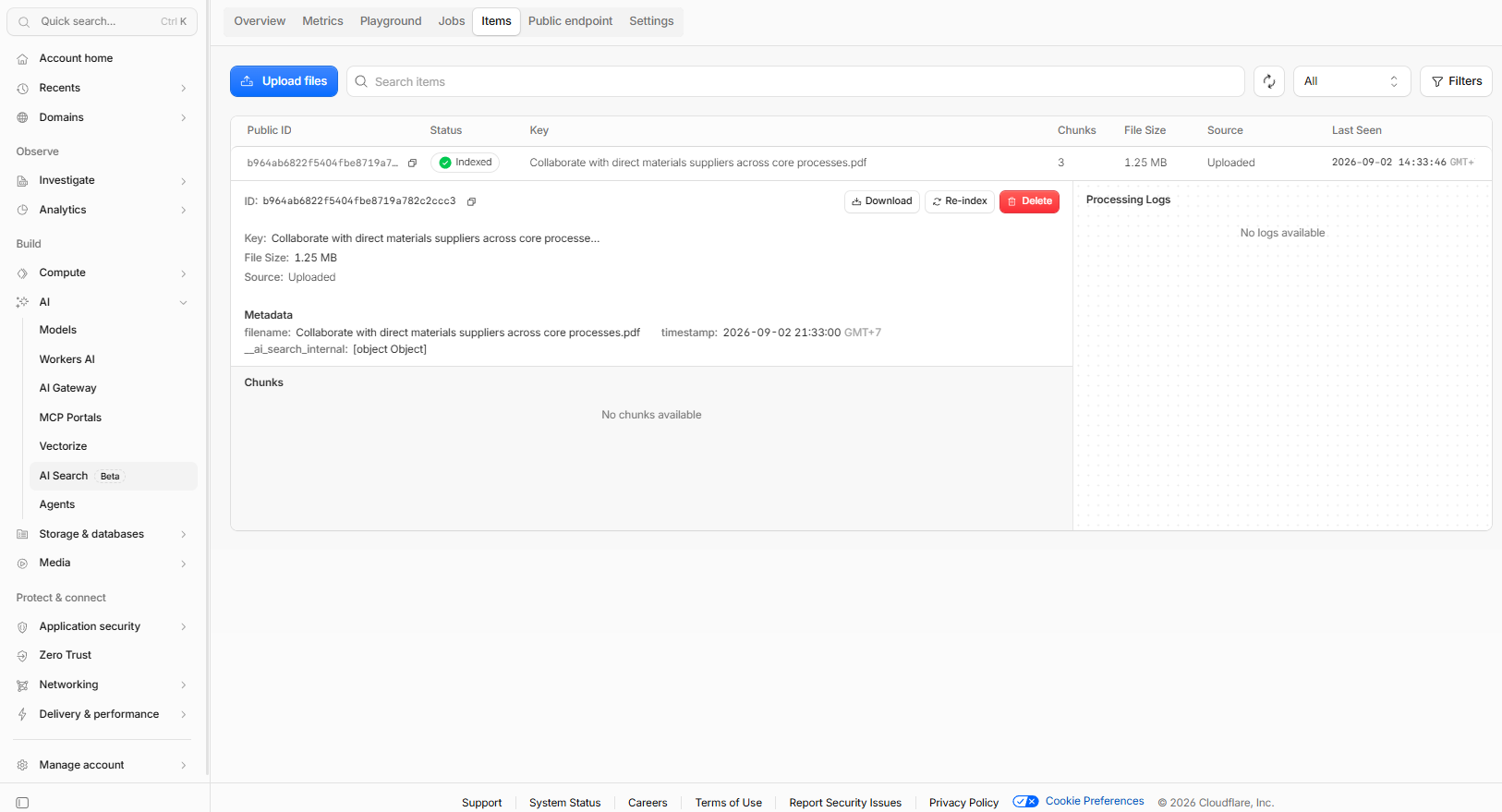This screenshot has width=1502, height=812.
Task: Expand the Recents submenu chevron
Action: (184, 89)
